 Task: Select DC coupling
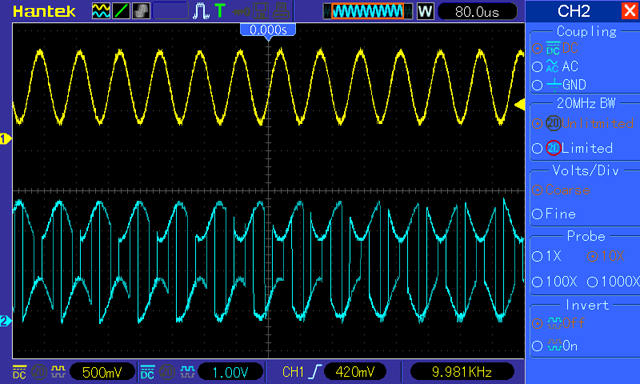556,48
